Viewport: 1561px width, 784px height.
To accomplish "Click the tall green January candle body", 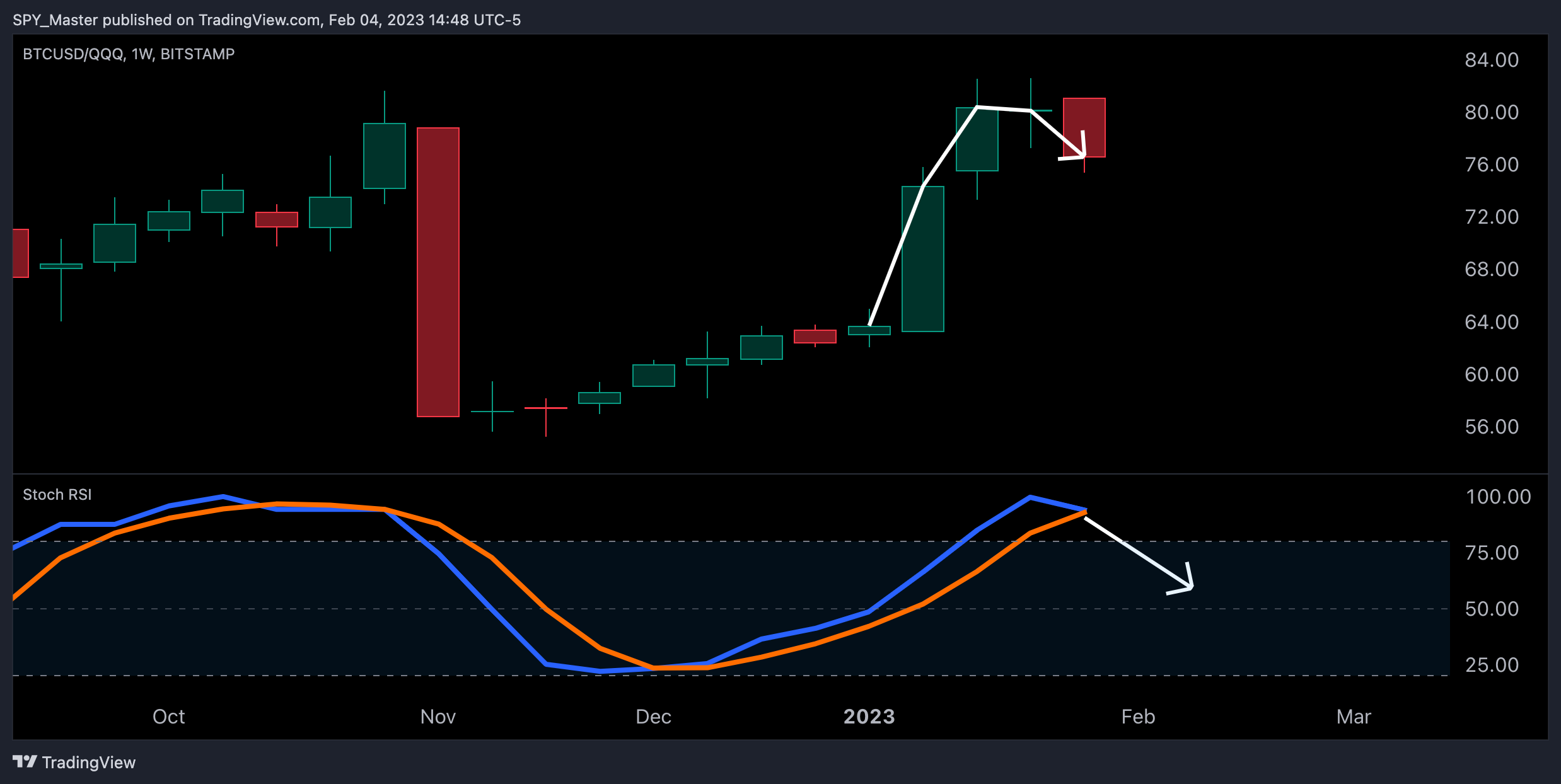I will tap(923, 259).
